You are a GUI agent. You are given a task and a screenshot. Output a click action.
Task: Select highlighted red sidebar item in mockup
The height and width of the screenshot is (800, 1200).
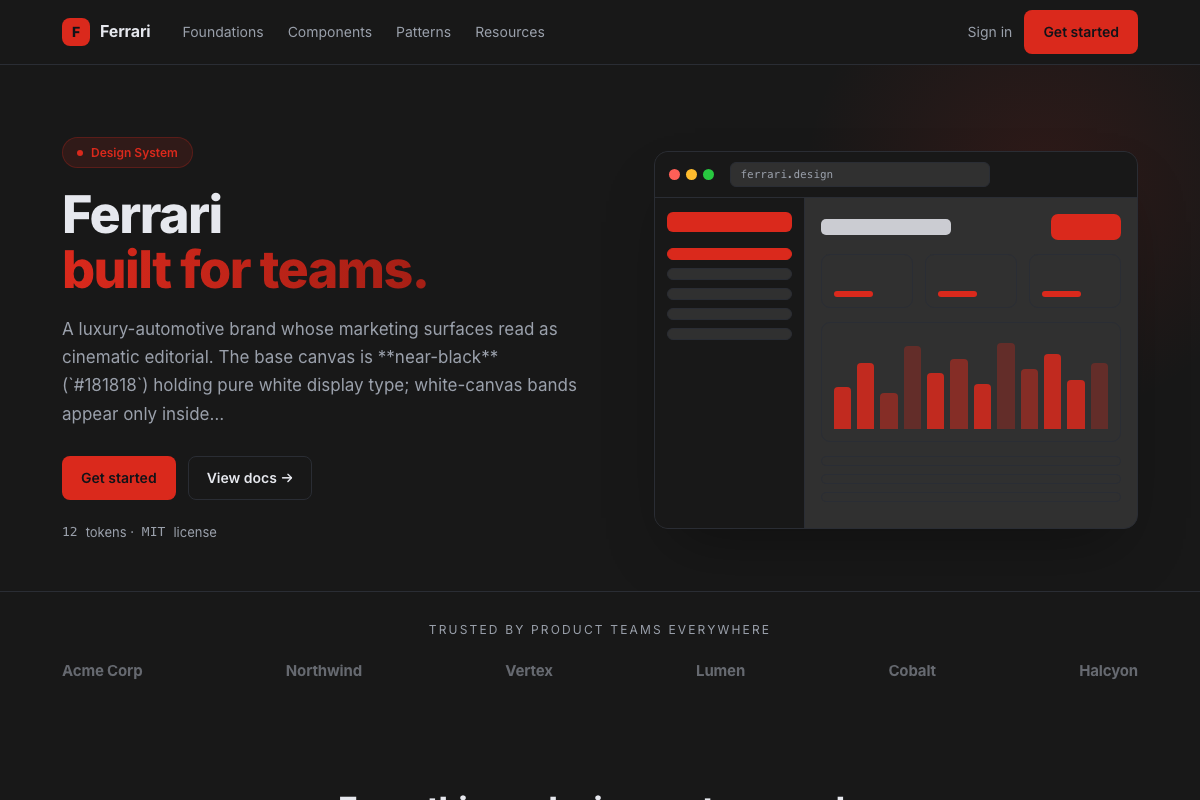729,254
